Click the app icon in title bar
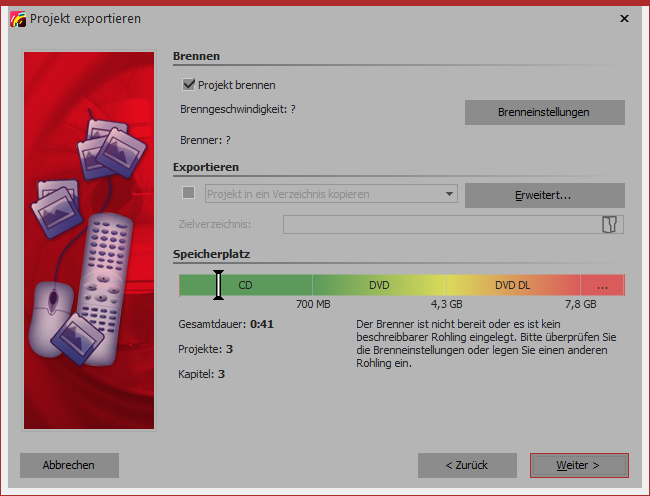 point(17,18)
